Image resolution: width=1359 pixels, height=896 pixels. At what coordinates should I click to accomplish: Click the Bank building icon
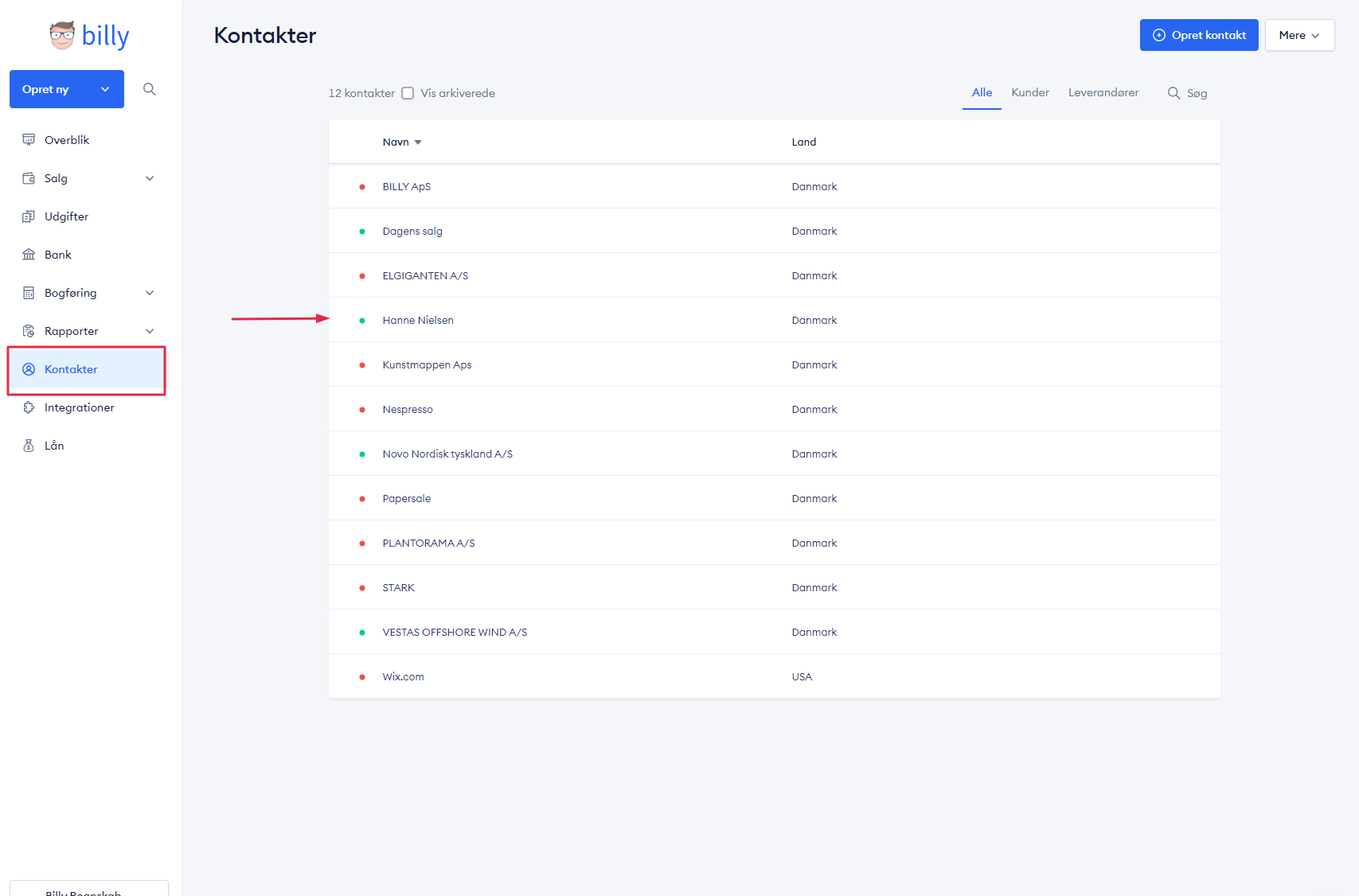pyautogui.click(x=29, y=255)
